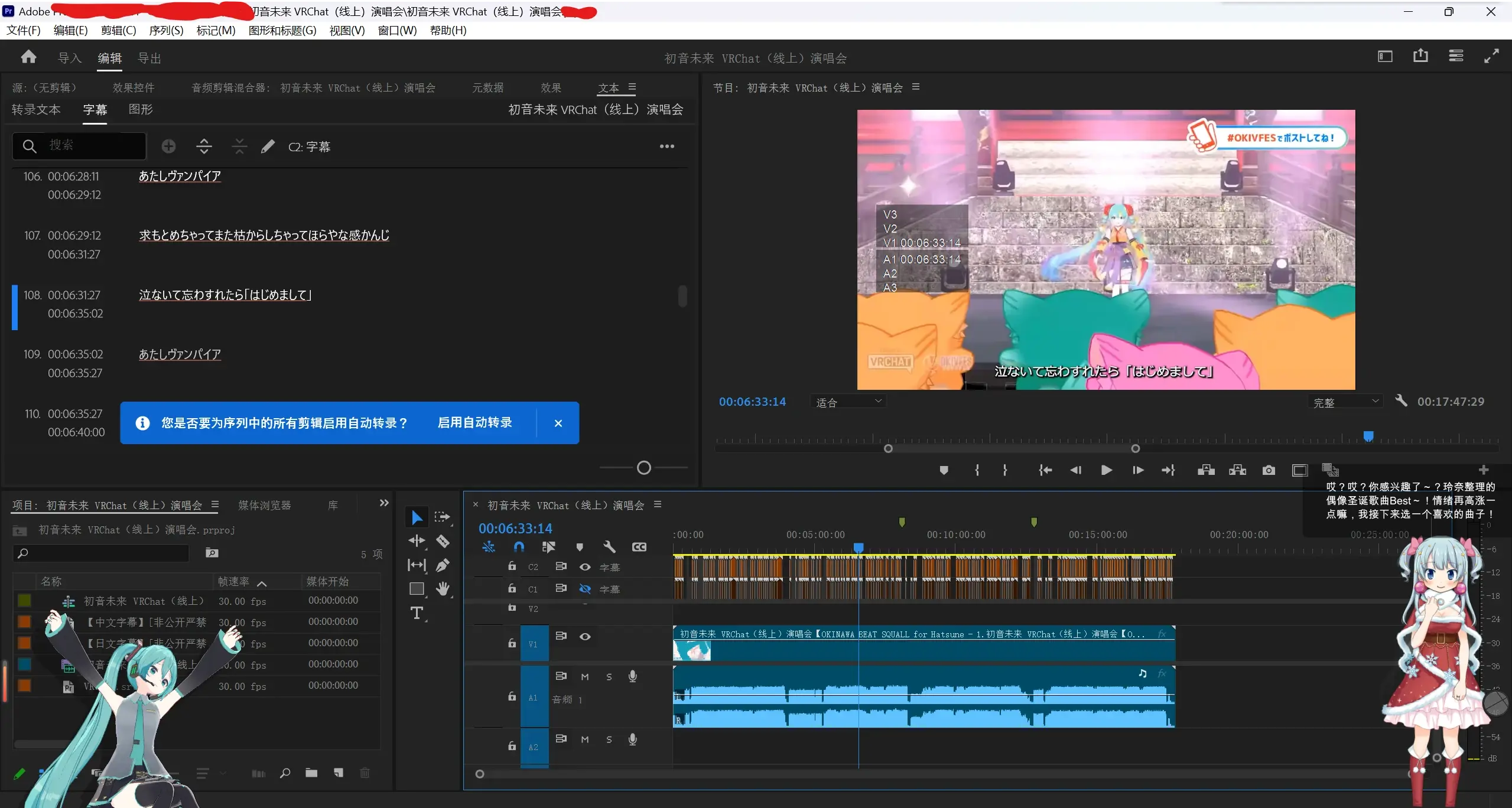Mark in point in program monitor
This screenshot has height=808, width=1512.
[977, 470]
